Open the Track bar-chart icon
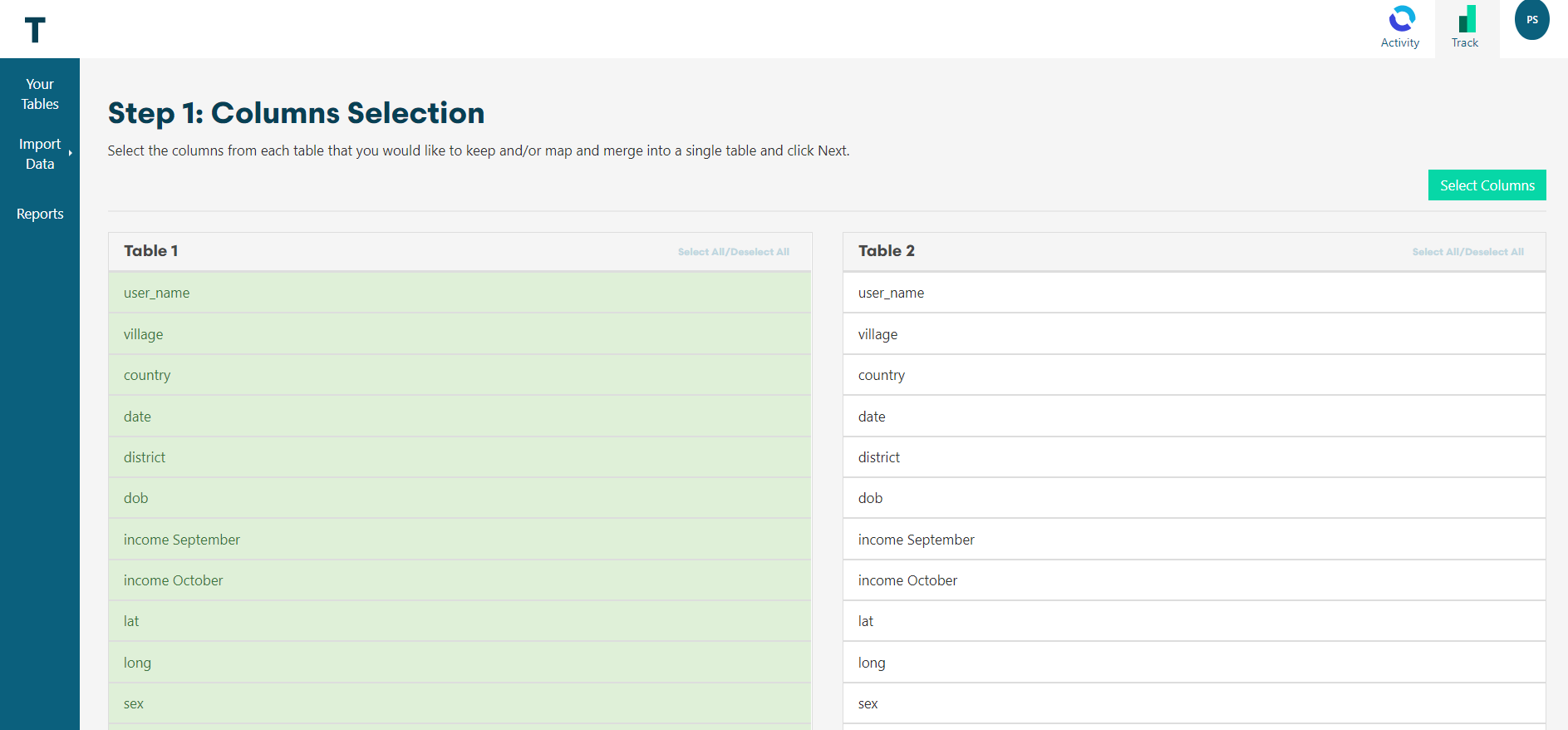 click(x=1467, y=20)
